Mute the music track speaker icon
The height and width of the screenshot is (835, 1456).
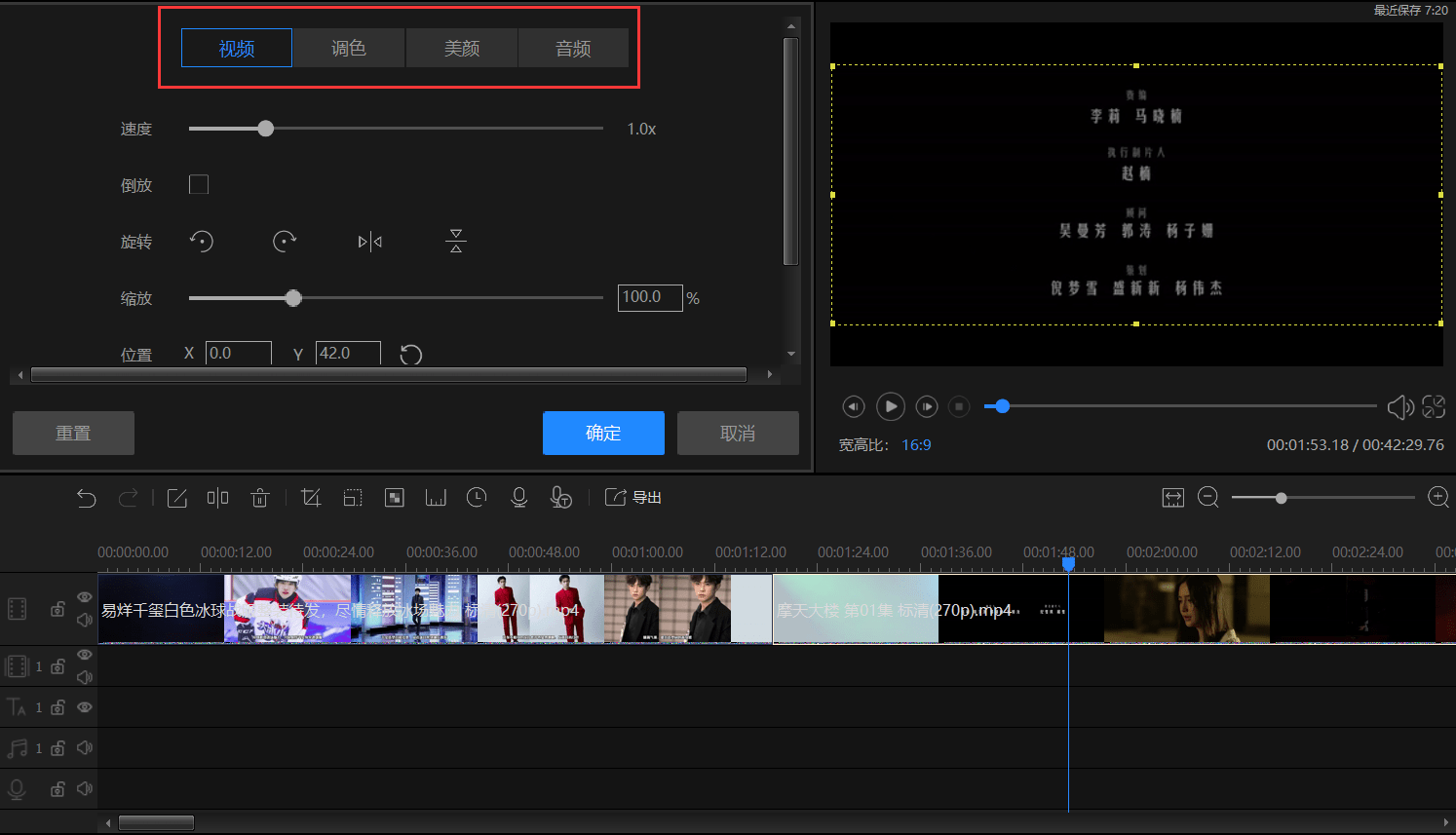pyautogui.click(x=85, y=748)
